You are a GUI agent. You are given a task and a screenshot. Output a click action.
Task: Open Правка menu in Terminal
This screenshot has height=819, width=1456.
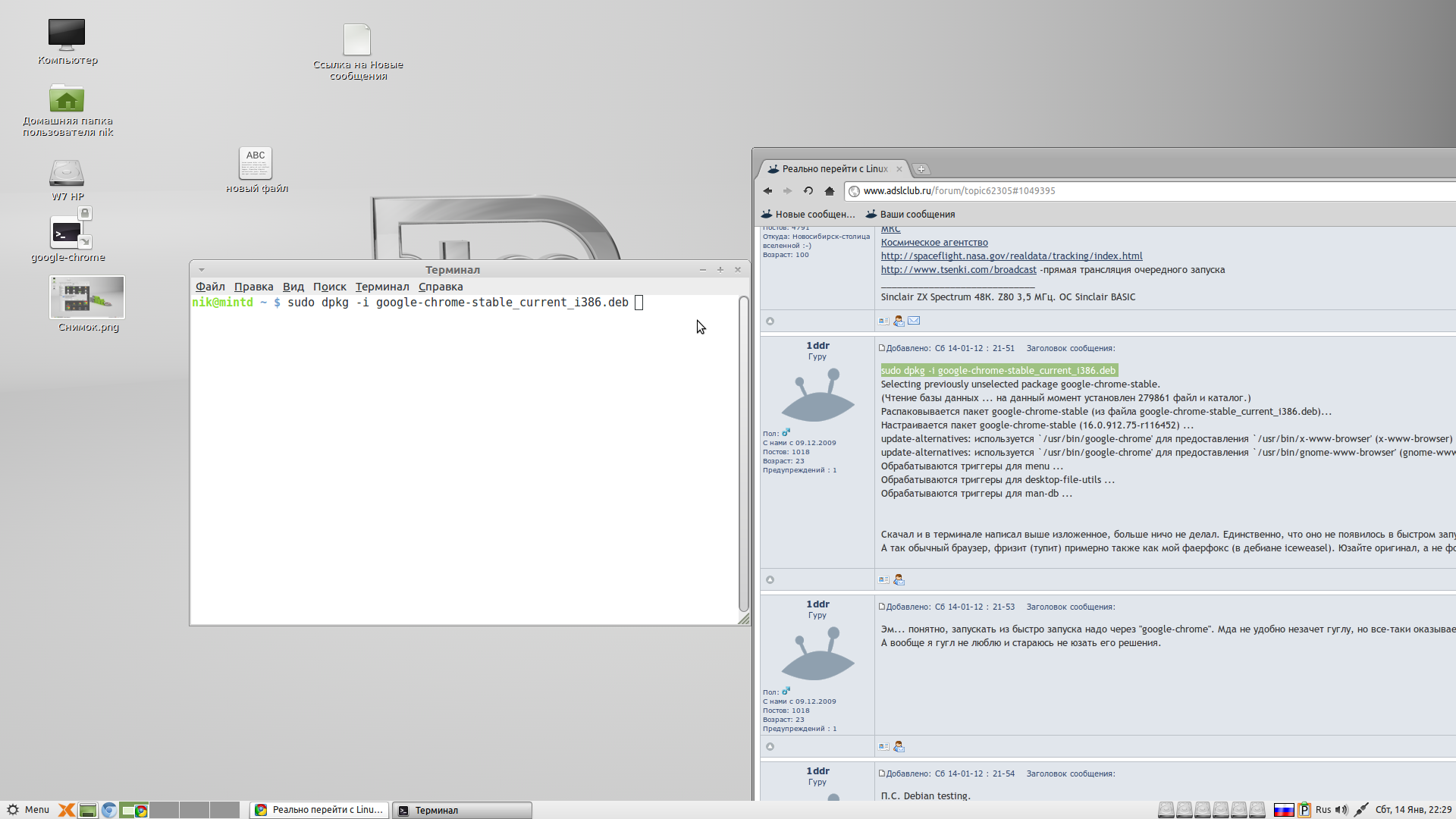pyautogui.click(x=253, y=287)
